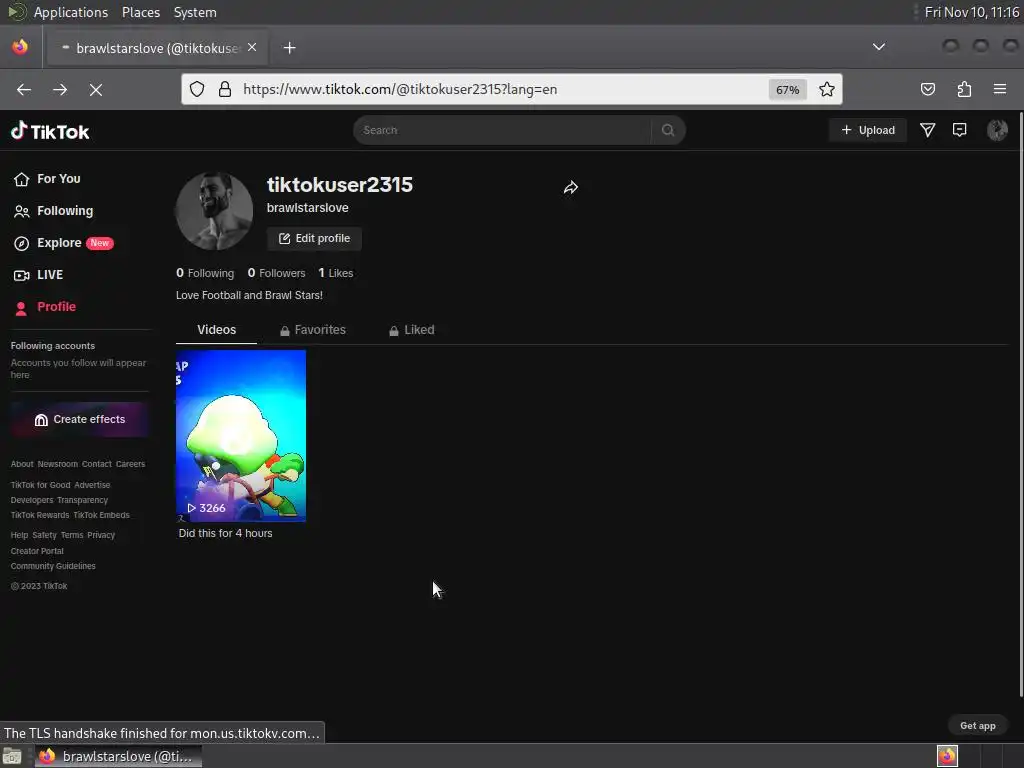
Task: Select the Videos tab
Action: click(x=216, y=330)
